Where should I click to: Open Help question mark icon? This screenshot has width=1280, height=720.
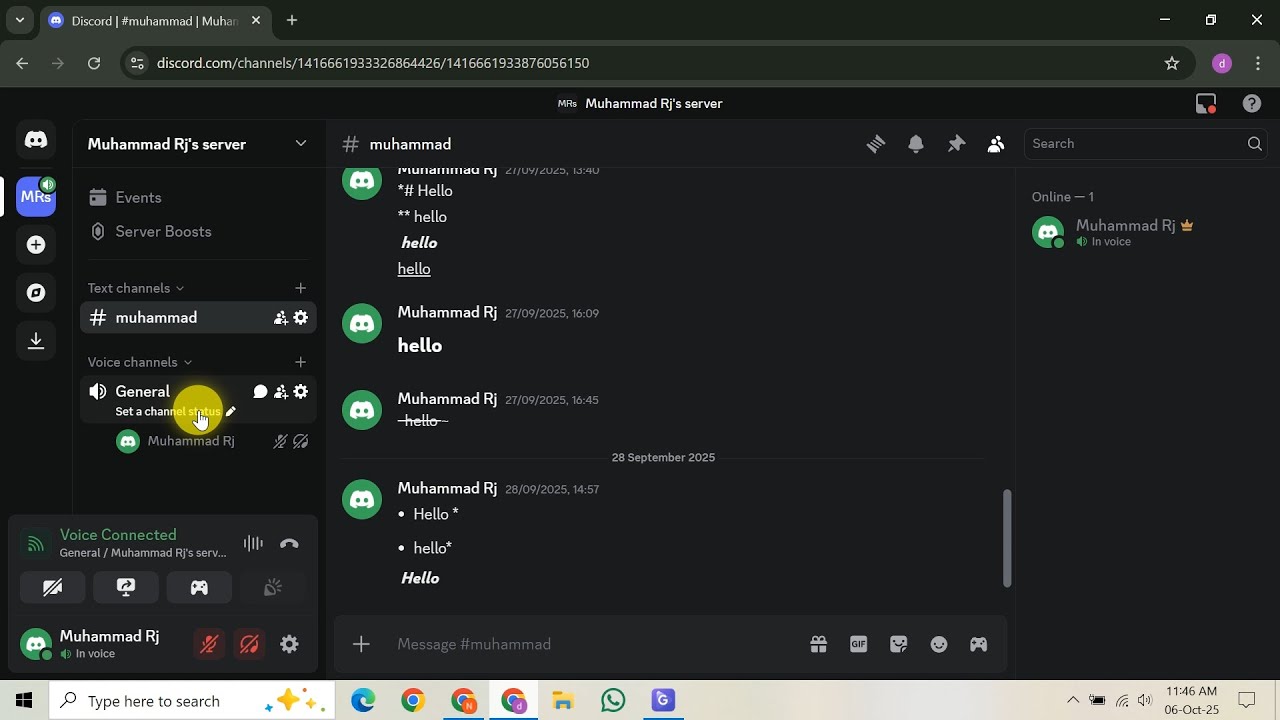click(1251, 103)
